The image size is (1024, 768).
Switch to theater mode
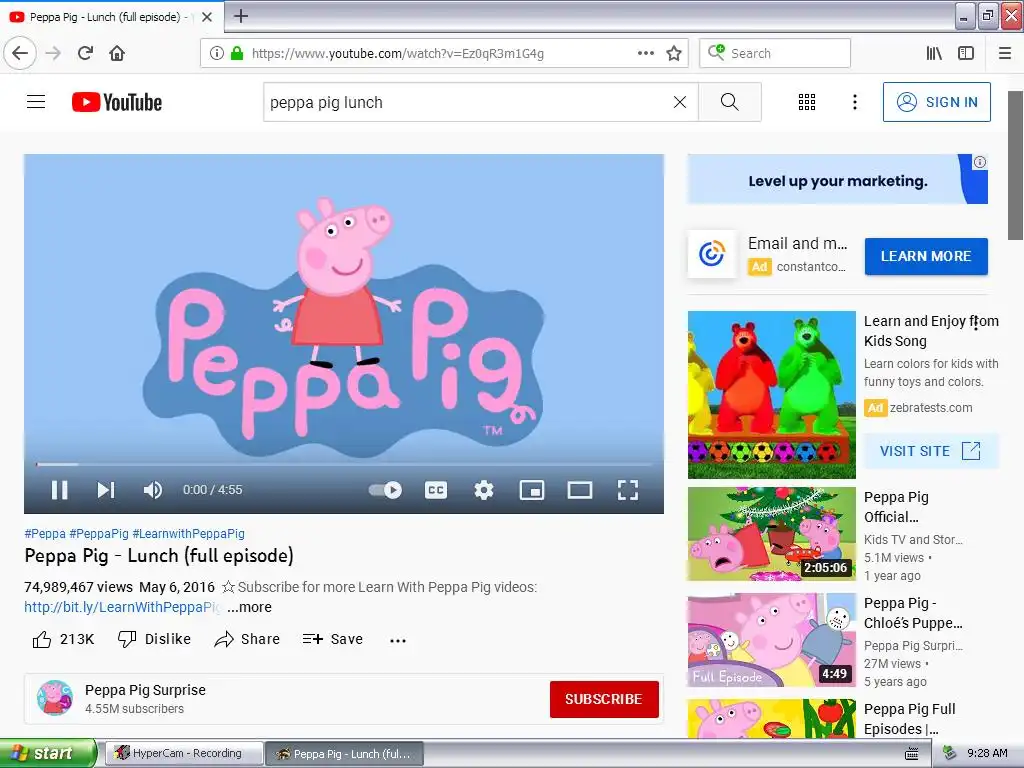[580, 490]
